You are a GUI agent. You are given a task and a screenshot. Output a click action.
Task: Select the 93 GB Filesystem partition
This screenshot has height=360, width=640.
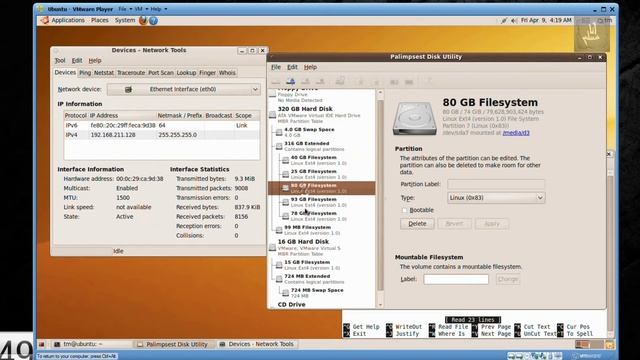[x=318, y=202]
